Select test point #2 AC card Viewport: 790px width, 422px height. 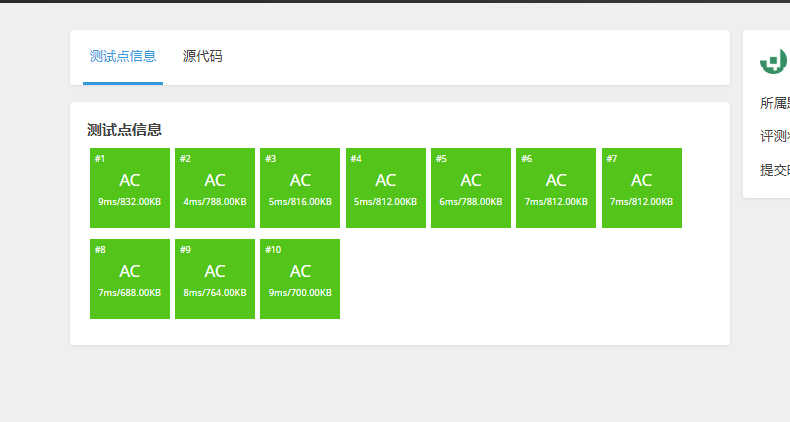(x=215, y=188)
